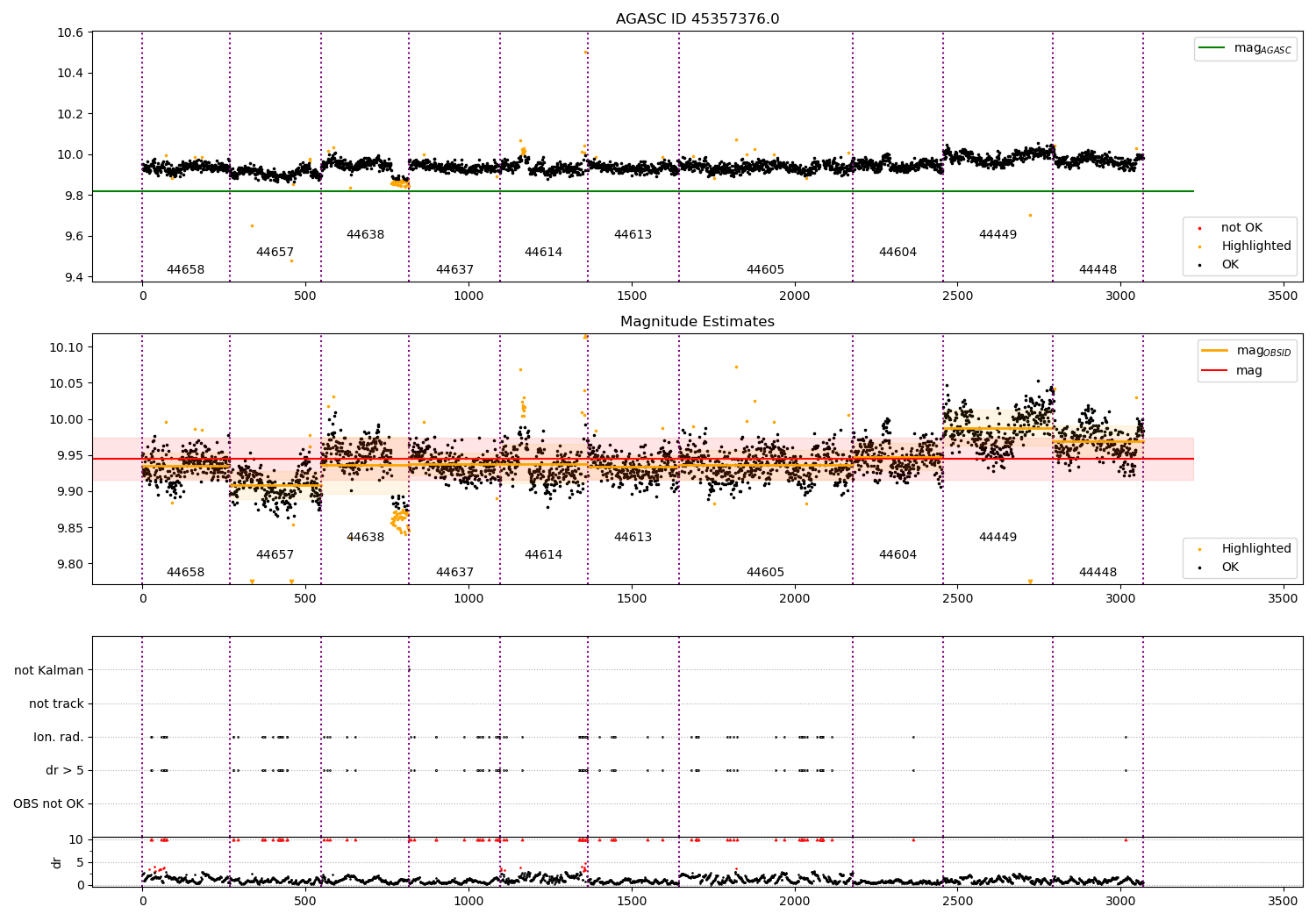Click the red "mag" legend line sample
1316x921 pixels.
click(1215, 371)
